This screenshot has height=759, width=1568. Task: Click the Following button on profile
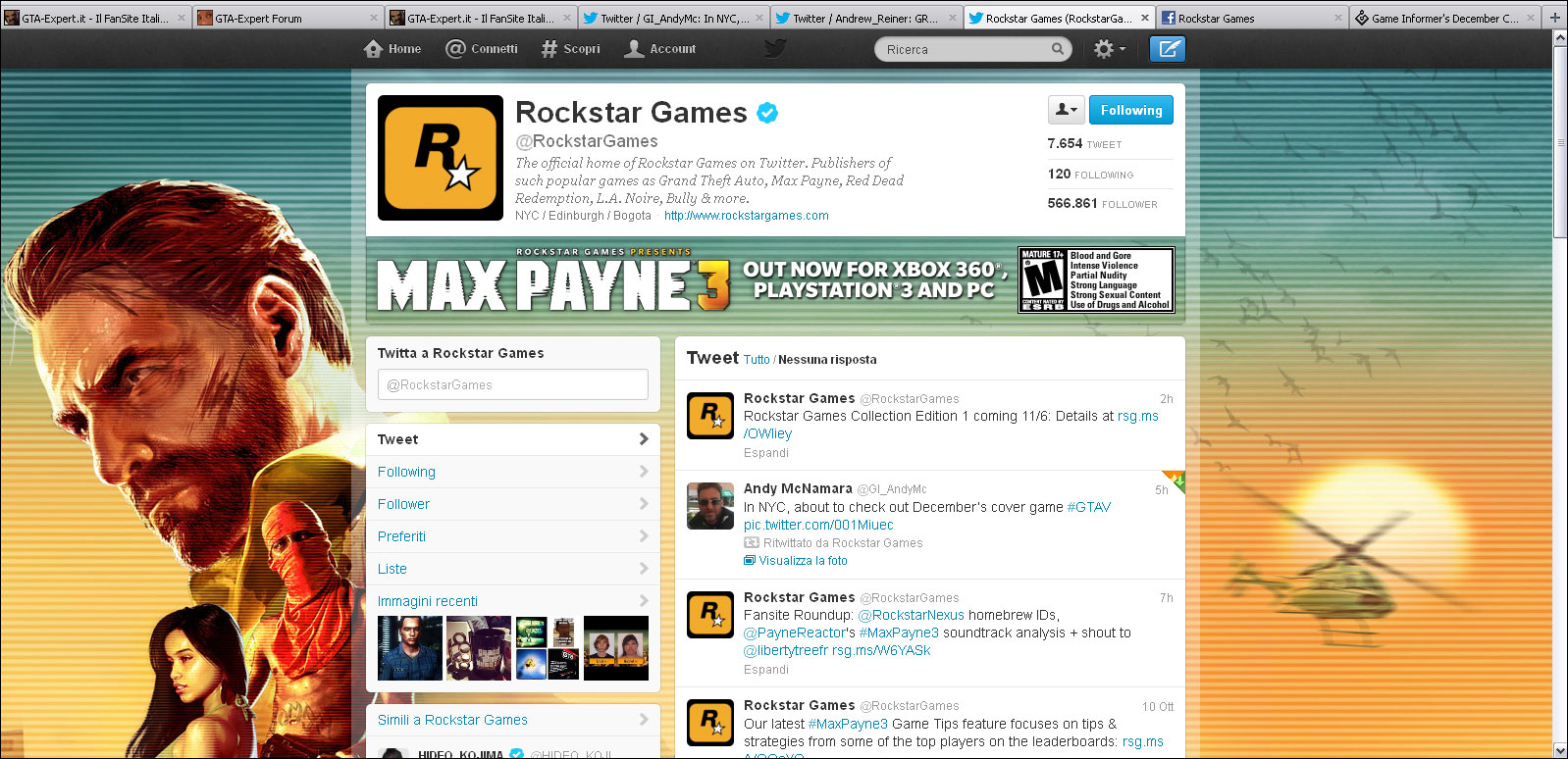coord(1130,110)
